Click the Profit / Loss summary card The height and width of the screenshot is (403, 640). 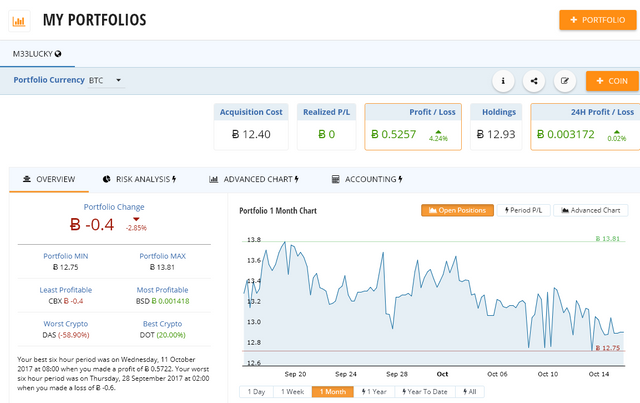pyautogui.click(x=413, y=127)
